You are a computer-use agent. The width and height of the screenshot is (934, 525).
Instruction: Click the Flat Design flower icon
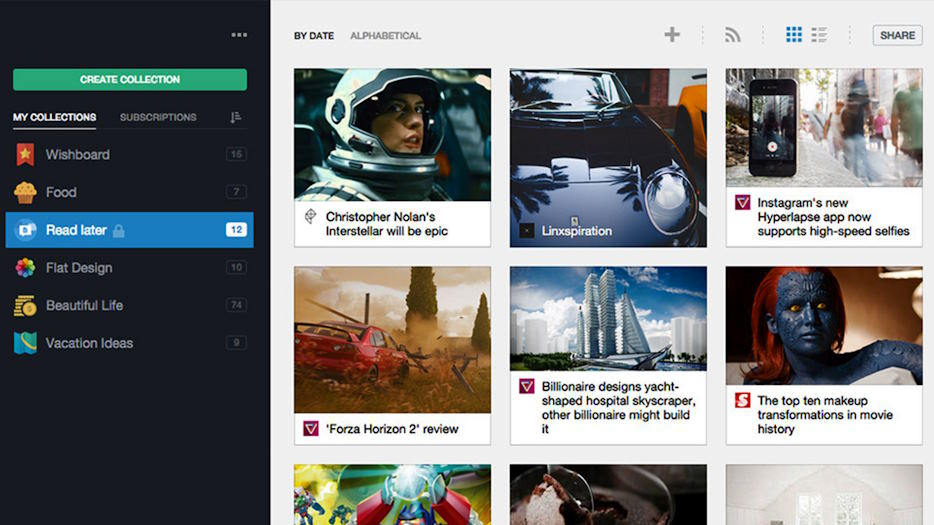(25, 268)
